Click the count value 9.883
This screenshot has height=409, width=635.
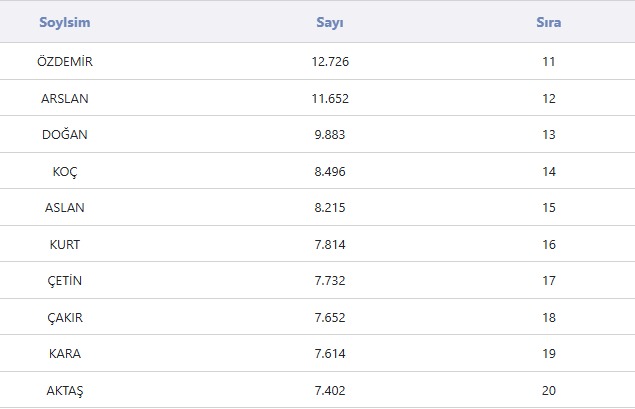330,135
